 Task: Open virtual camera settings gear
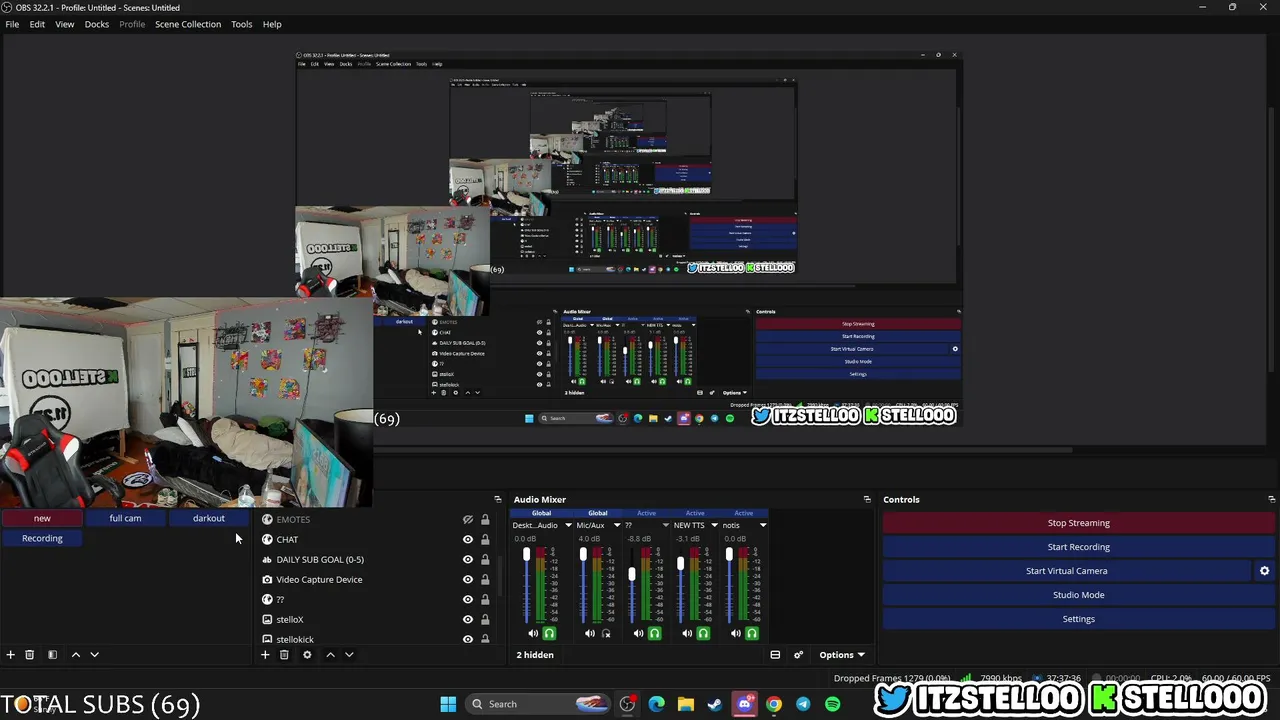pyautogui.click(x=1264, y=571)
